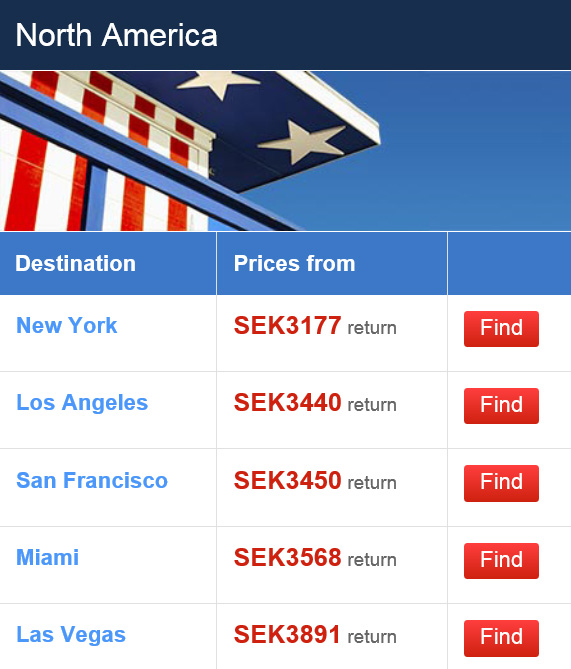
Task: Open the Miami destination link
Action: click(47, 557)
